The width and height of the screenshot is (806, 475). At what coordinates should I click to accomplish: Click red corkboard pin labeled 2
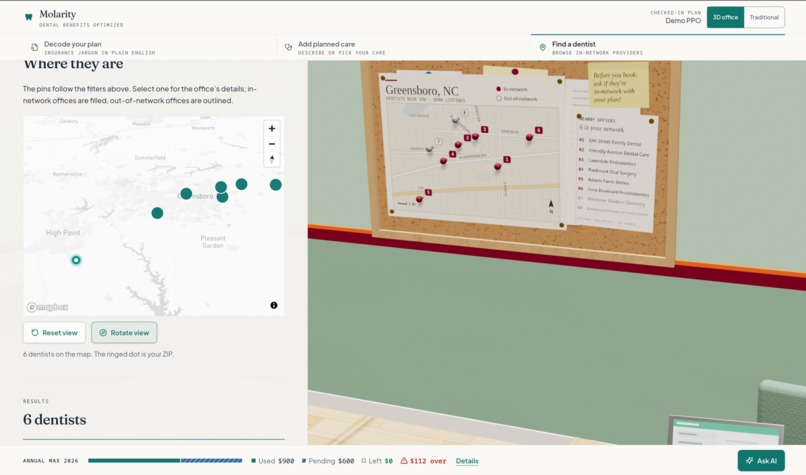[x=459, y=144]
